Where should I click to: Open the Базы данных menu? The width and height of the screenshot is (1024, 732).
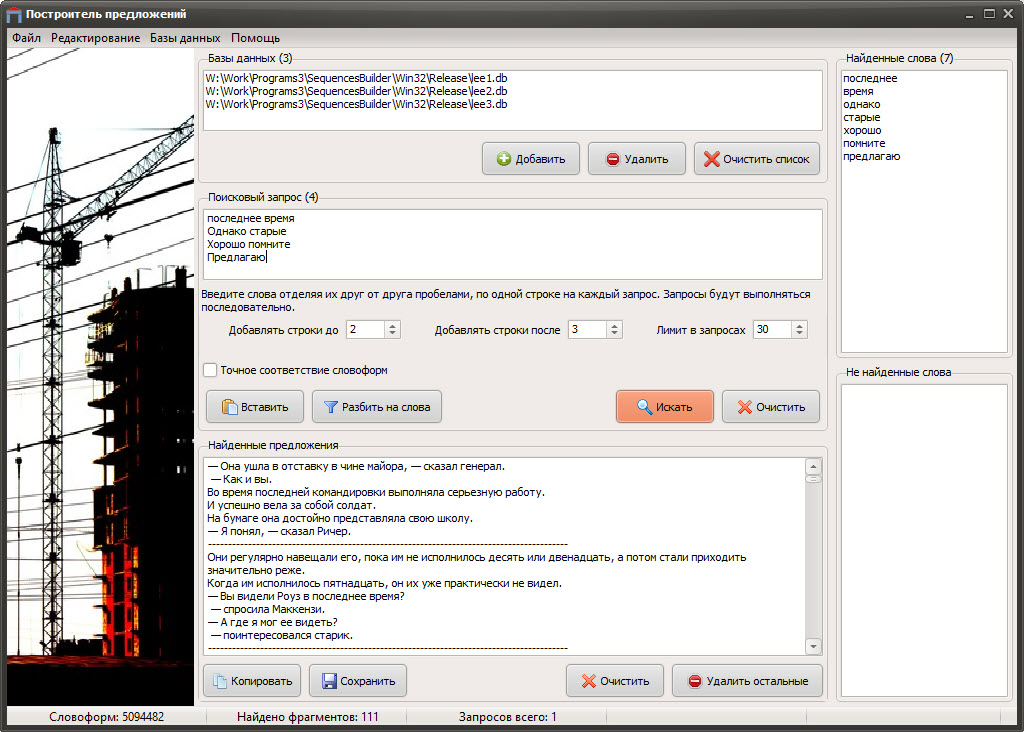(x=185, y=38)
